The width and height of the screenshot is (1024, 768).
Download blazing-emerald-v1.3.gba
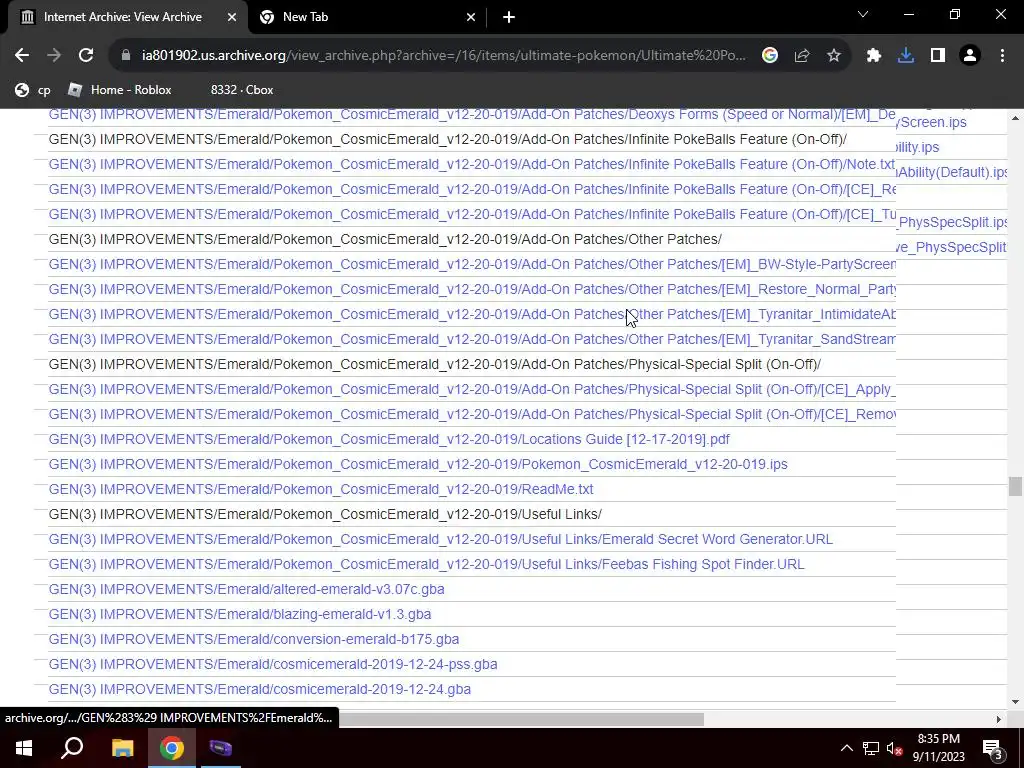(x=240, y=614)
